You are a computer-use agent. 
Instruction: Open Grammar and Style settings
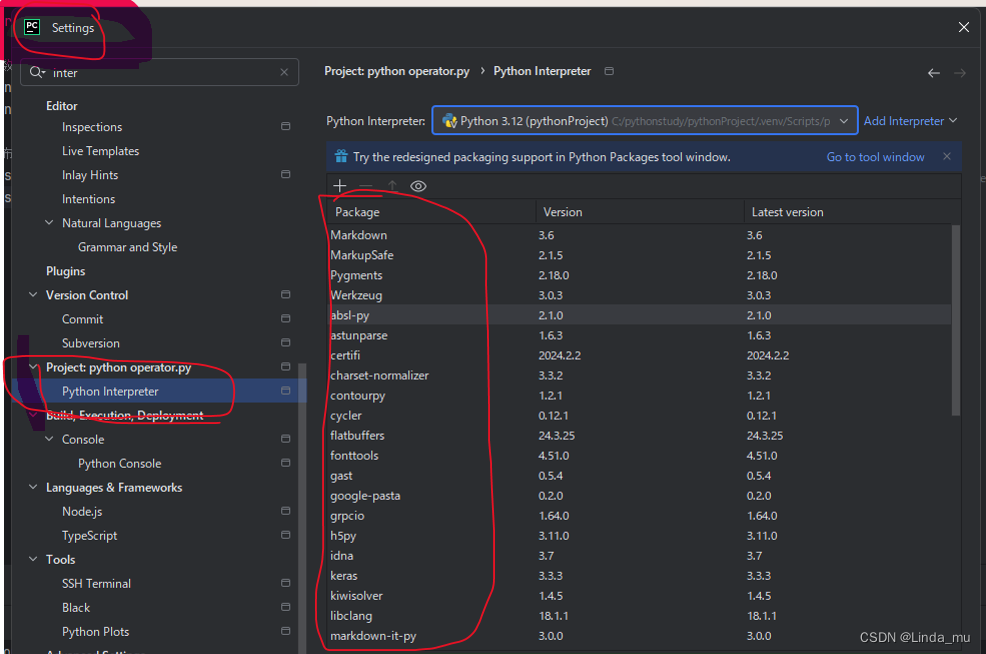point(128,247)
